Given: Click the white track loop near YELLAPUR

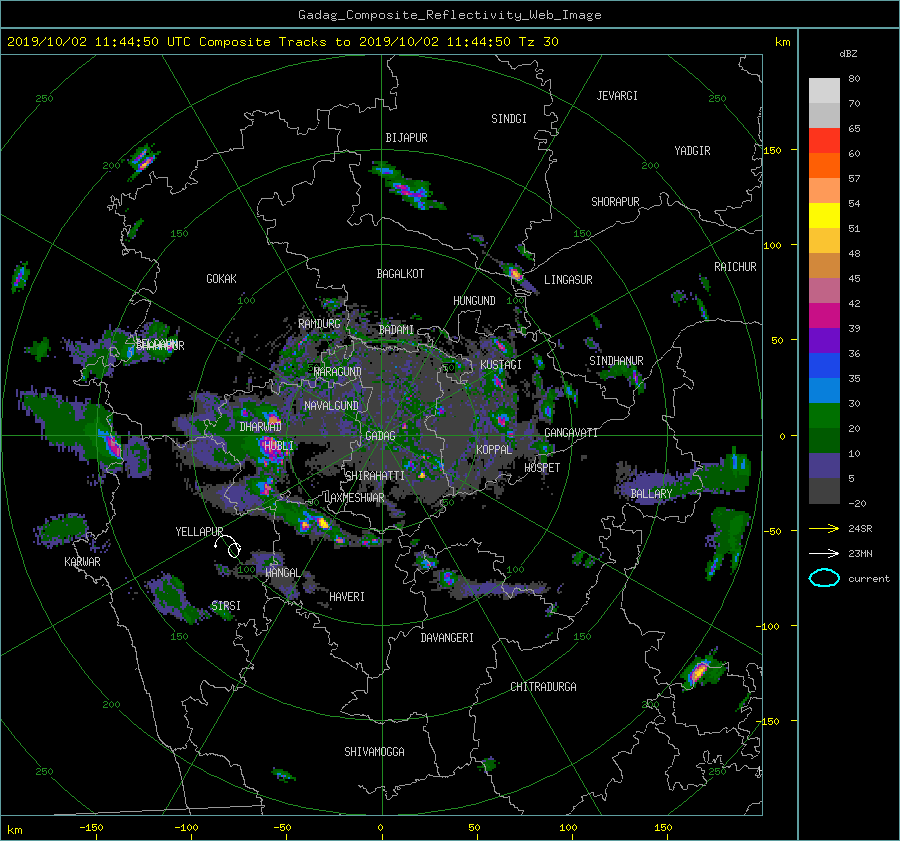Looking at the screenshot, I should (228, 545).
